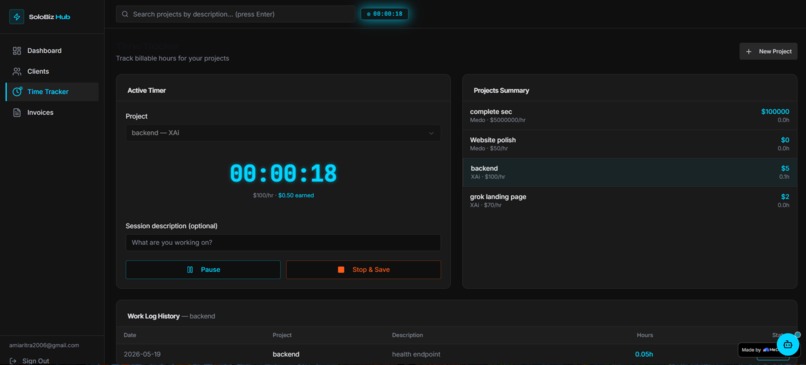Click the pause icon in Pause button
Viewport: 806px width, 365px height.
190,269
